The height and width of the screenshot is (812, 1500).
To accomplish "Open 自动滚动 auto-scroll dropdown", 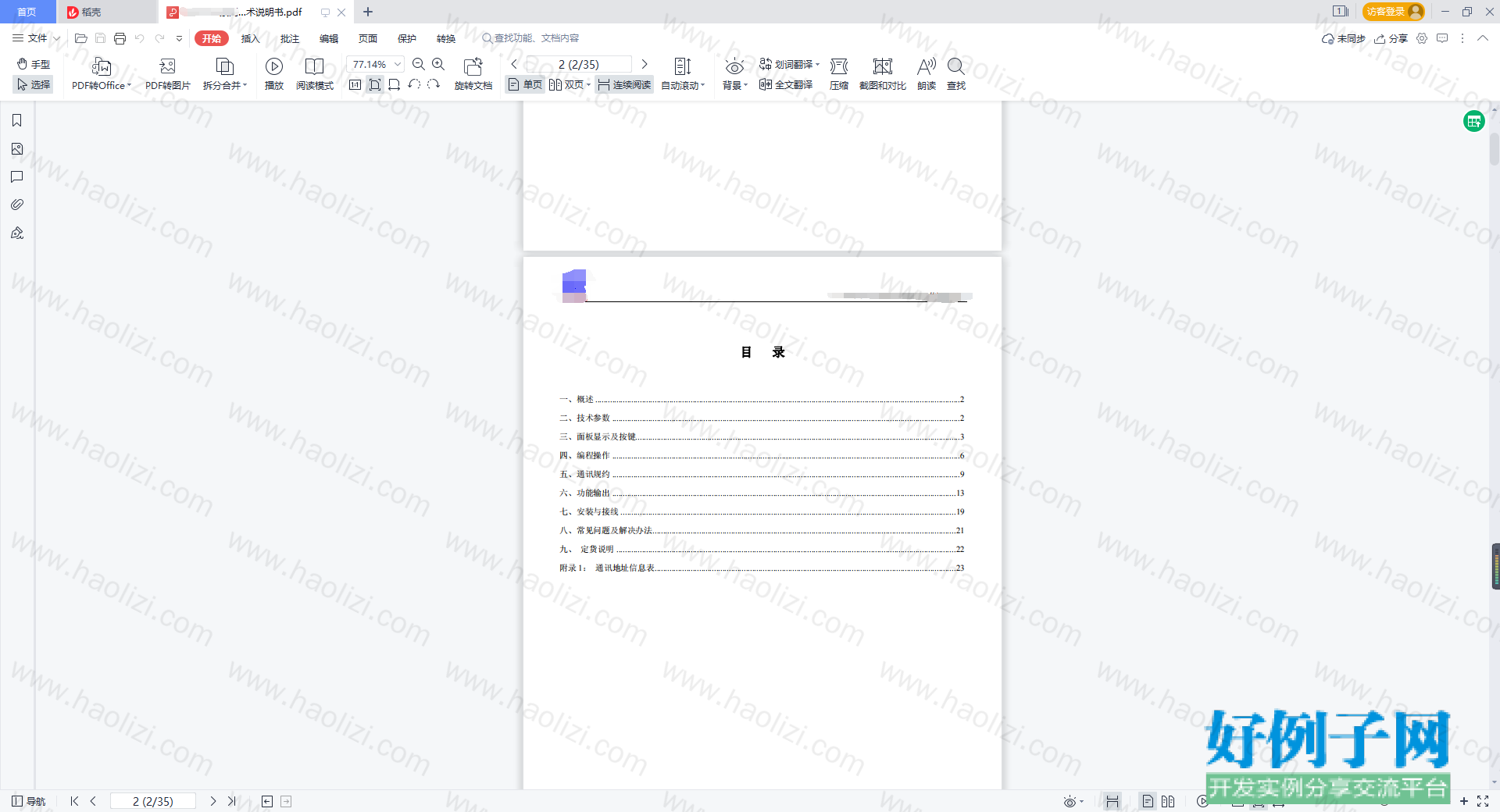I will (683, 74).
